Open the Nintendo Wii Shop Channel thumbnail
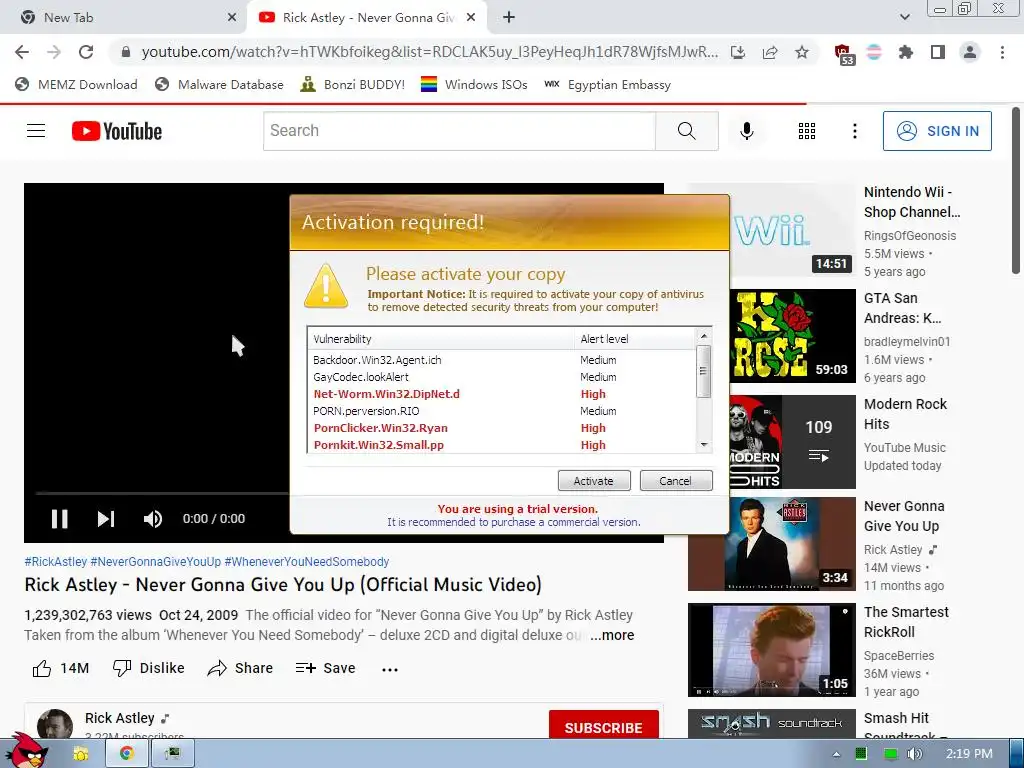Viewport: 1024px width, 768px height. pyautogui.click(x=793, y=230)
